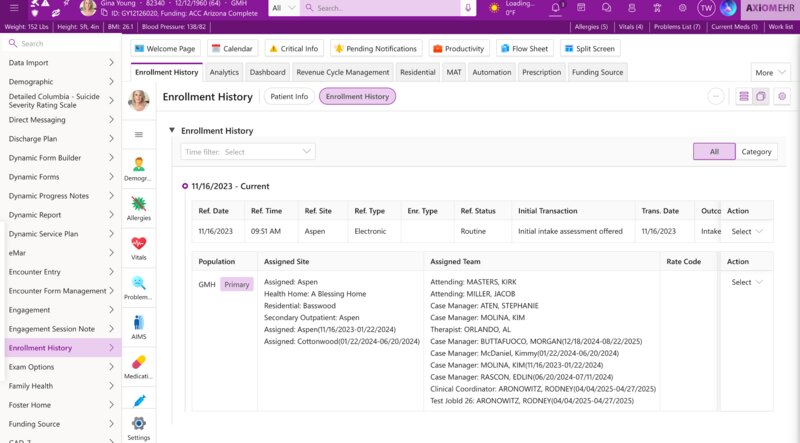Open page settings gear near view icons

click(782, 96)
